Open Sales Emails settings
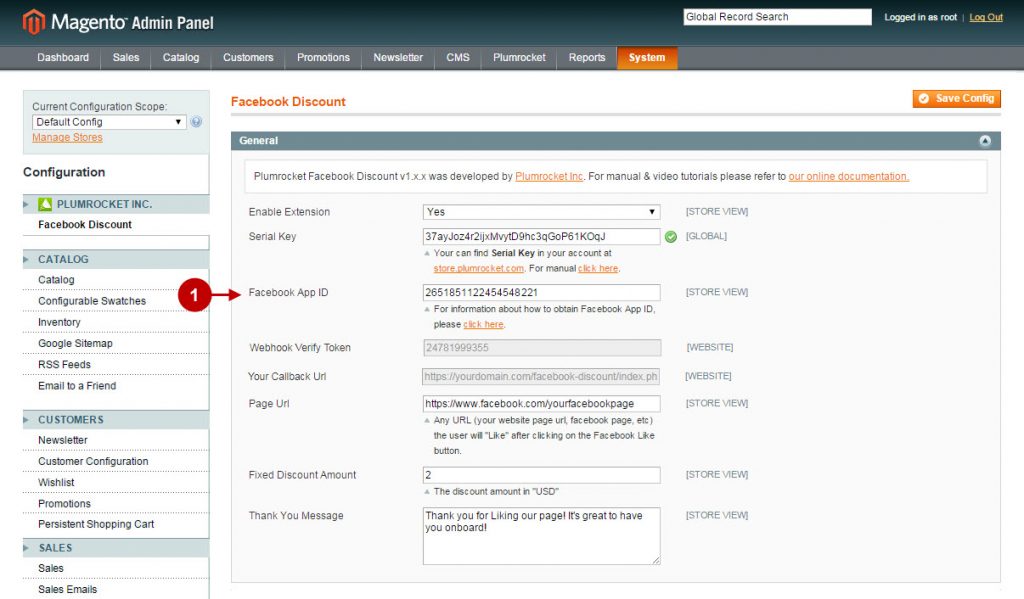 67,589
